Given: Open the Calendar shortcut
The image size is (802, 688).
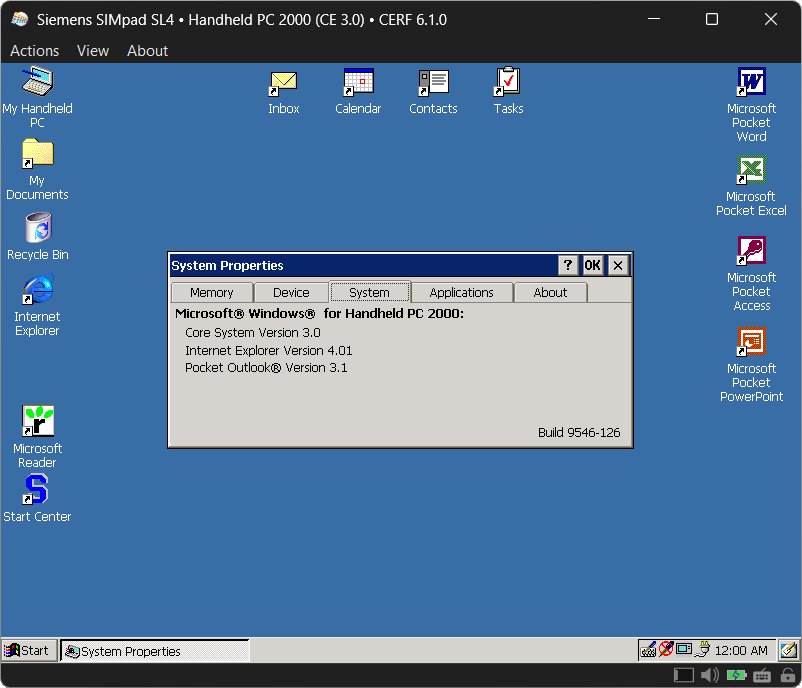Looking at the screenshot, I should click(358, 82).
